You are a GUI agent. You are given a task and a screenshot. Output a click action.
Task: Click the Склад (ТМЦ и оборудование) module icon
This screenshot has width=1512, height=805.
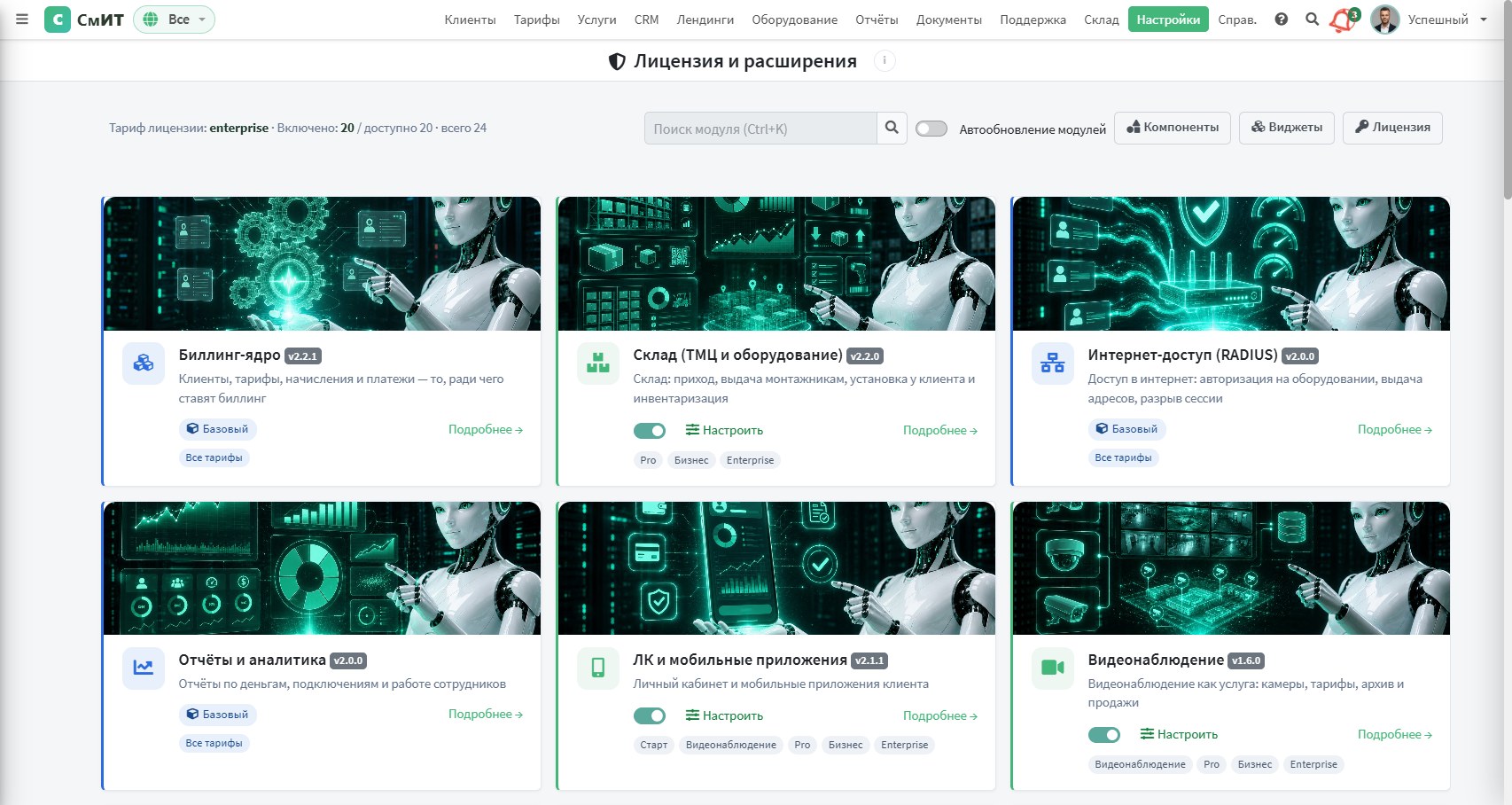click(598, 363)
